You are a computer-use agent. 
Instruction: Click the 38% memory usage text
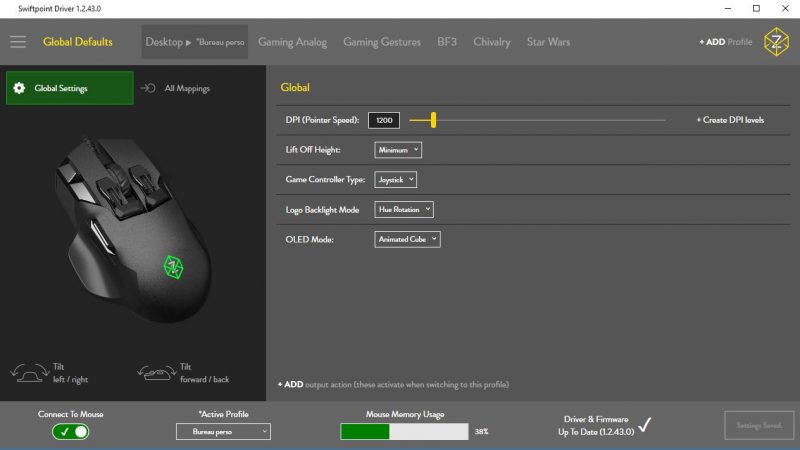(x=482, y=432)
